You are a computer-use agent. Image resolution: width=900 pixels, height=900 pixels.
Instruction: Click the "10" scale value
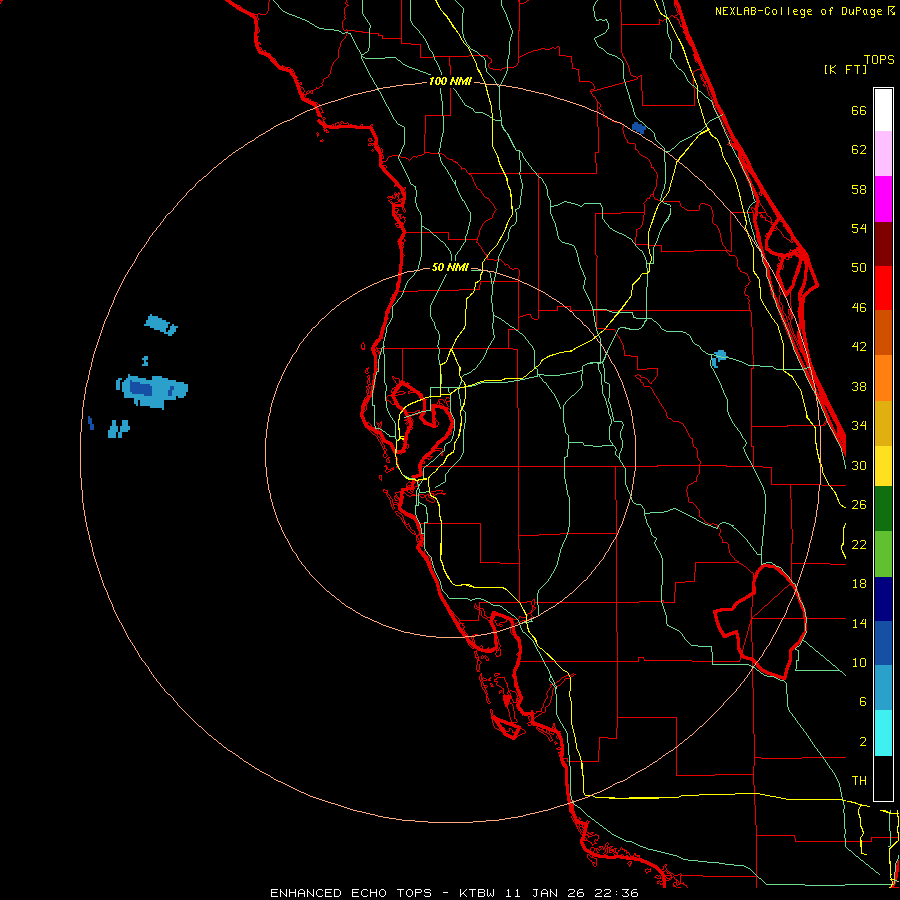coord(859,663)
